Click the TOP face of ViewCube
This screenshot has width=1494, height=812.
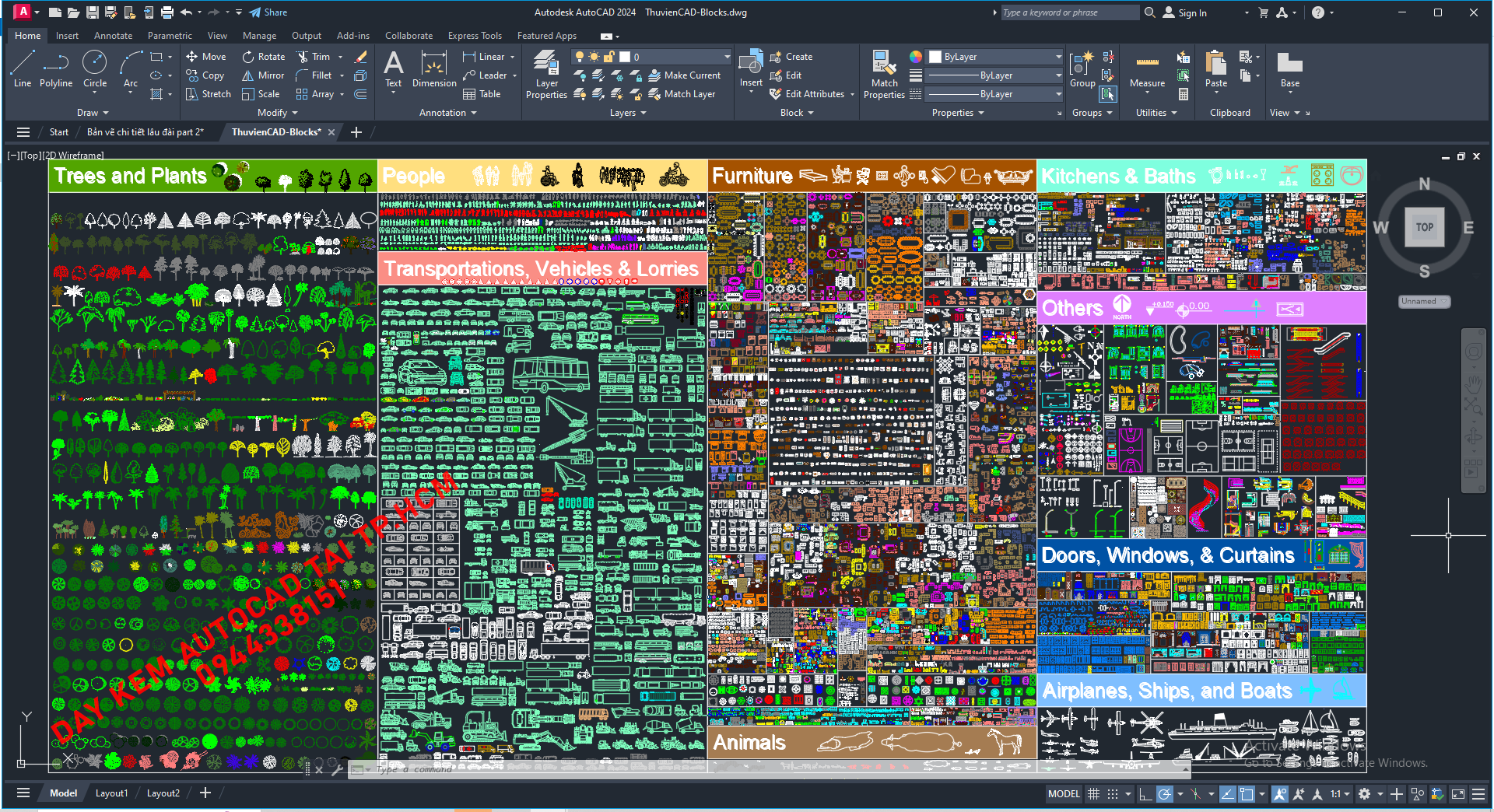pos(1424,227)
